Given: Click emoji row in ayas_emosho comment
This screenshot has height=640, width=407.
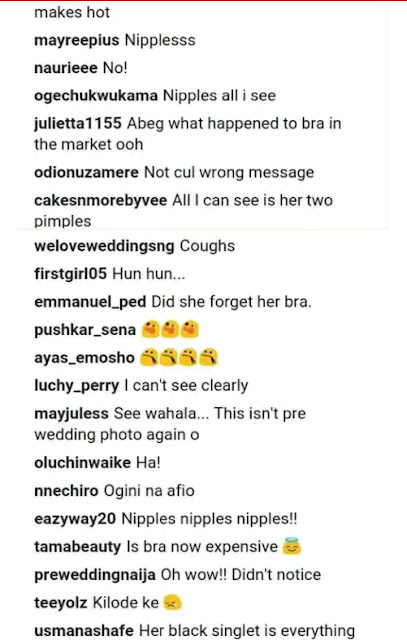Looking at the screenshot, I should tap(179, 358).
